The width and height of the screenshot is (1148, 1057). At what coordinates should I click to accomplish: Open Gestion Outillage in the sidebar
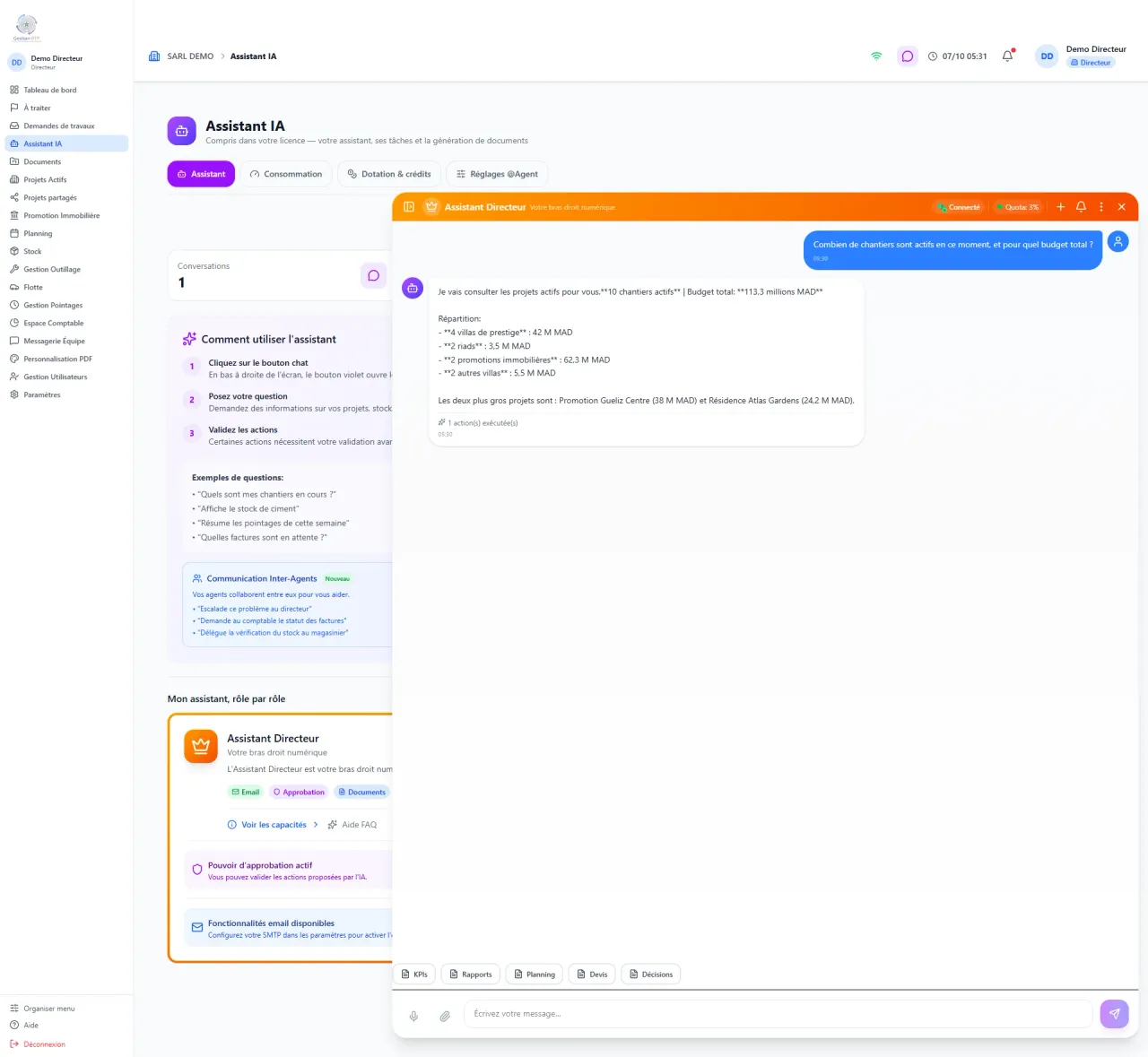66,269
